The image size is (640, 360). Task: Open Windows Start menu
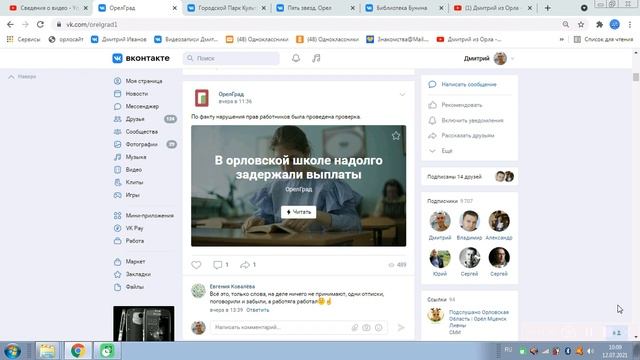click(13, 351)
